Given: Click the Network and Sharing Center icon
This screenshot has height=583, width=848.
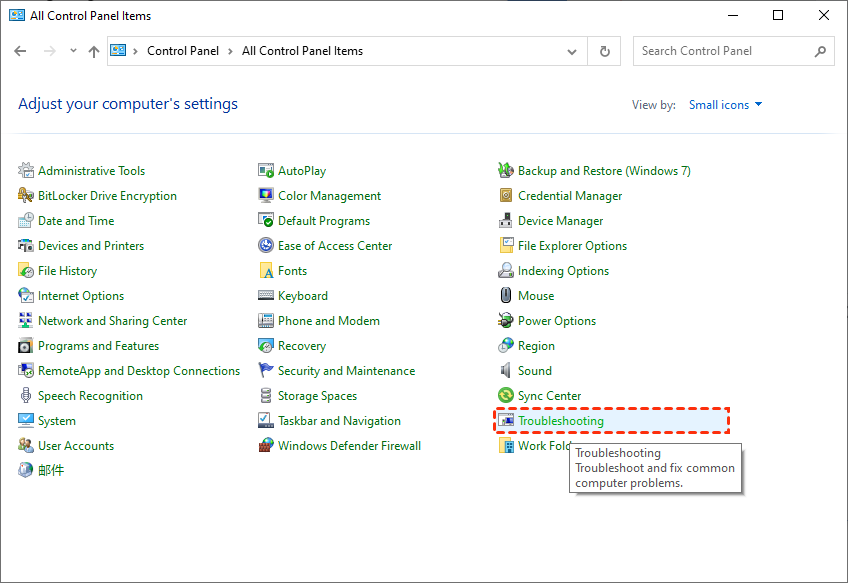Looking at the screenshot, I should [x=26, y=321].
